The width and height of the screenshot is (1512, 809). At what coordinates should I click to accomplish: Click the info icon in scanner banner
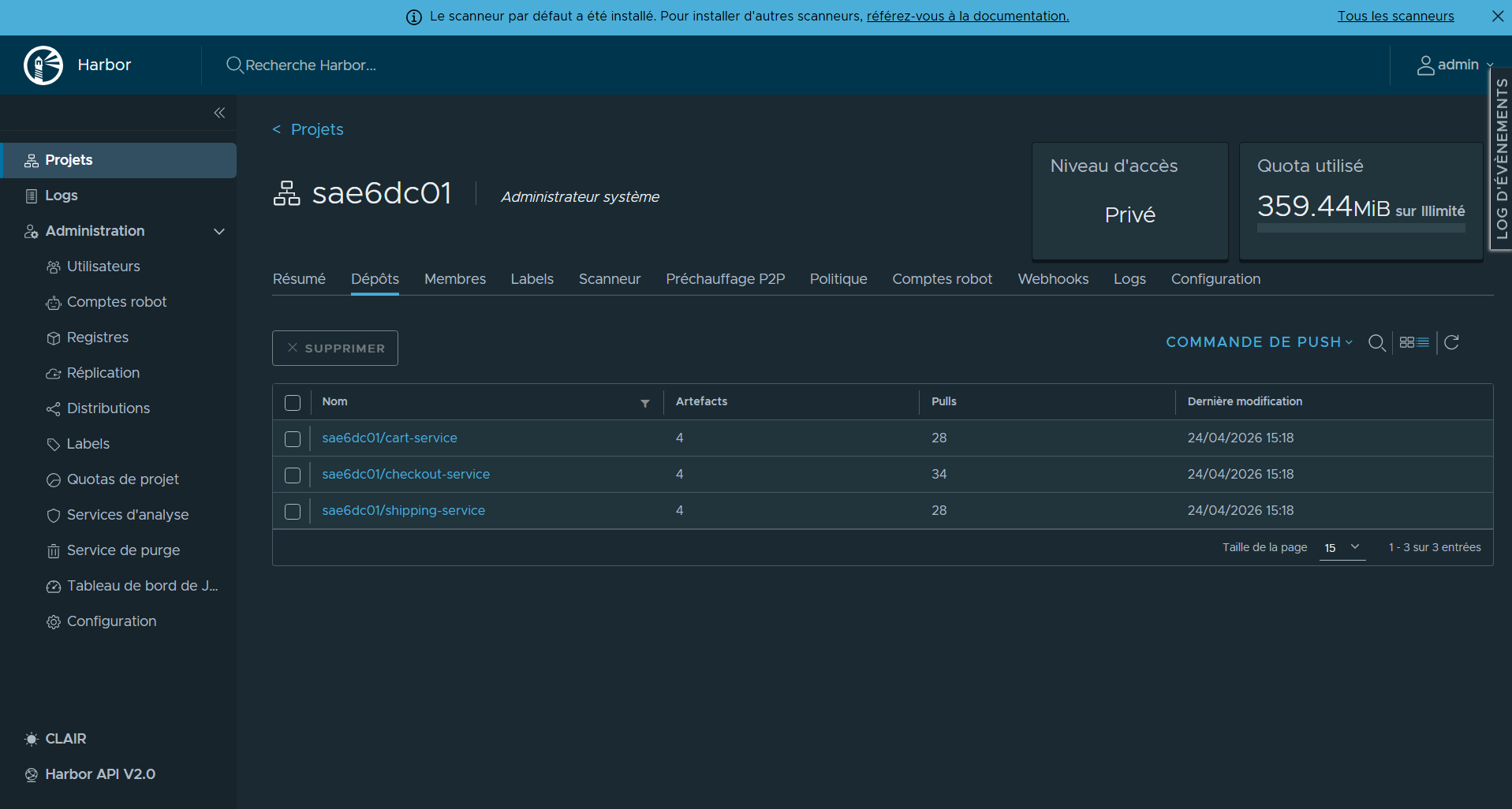(x=414, y=17)
